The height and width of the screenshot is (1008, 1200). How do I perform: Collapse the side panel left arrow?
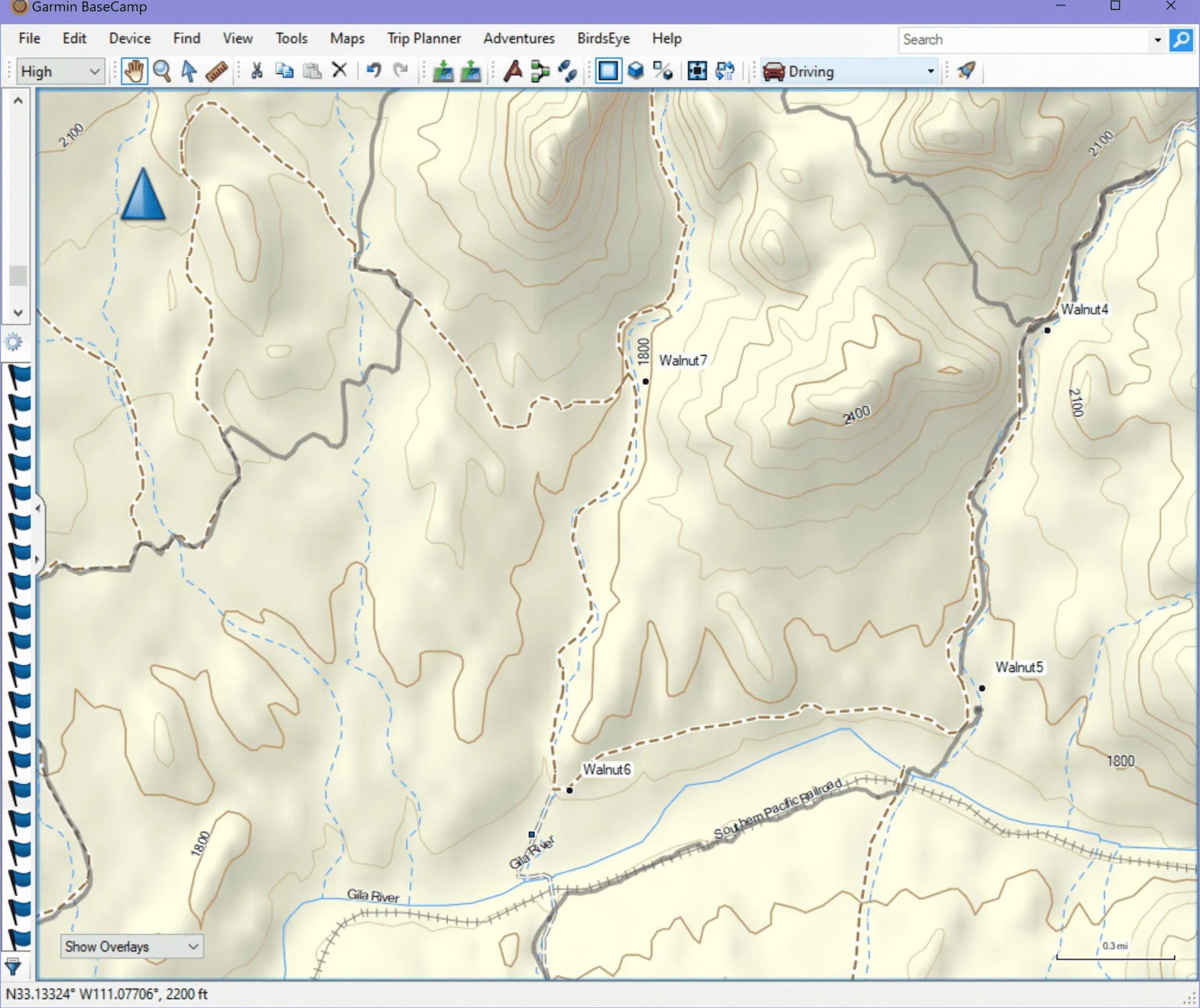38,508
